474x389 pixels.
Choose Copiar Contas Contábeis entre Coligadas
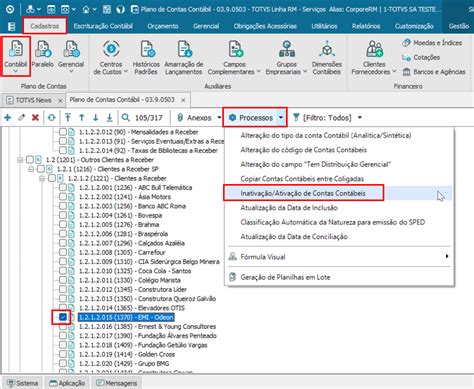click(302, 179)
